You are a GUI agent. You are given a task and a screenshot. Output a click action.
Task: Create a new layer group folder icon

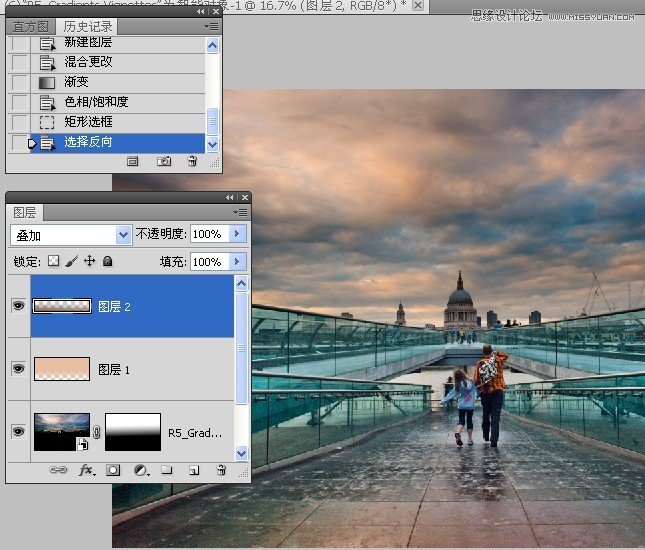click(167, 469)
